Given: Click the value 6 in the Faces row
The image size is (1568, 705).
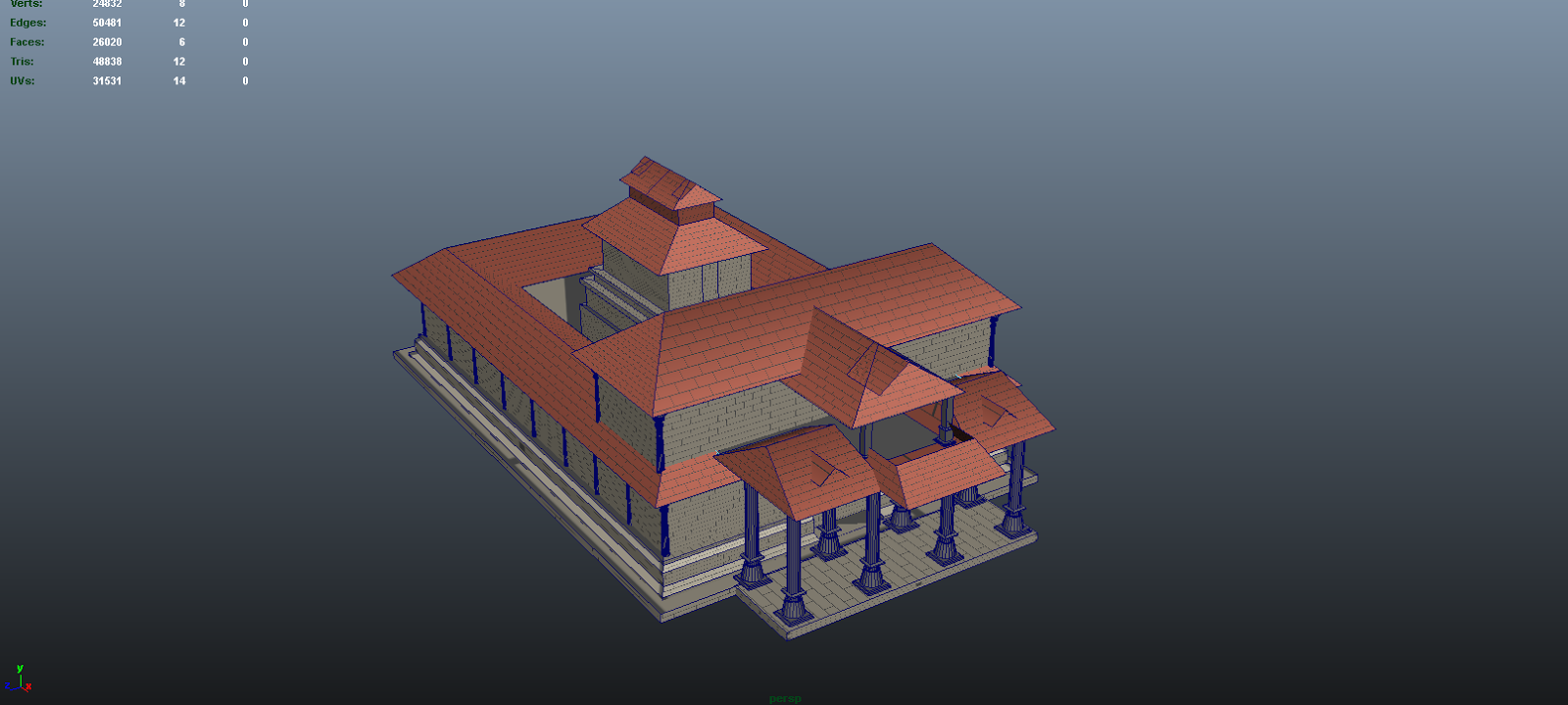Looking at the screenshot, I should pyautogui.click(x=182, y=42).
